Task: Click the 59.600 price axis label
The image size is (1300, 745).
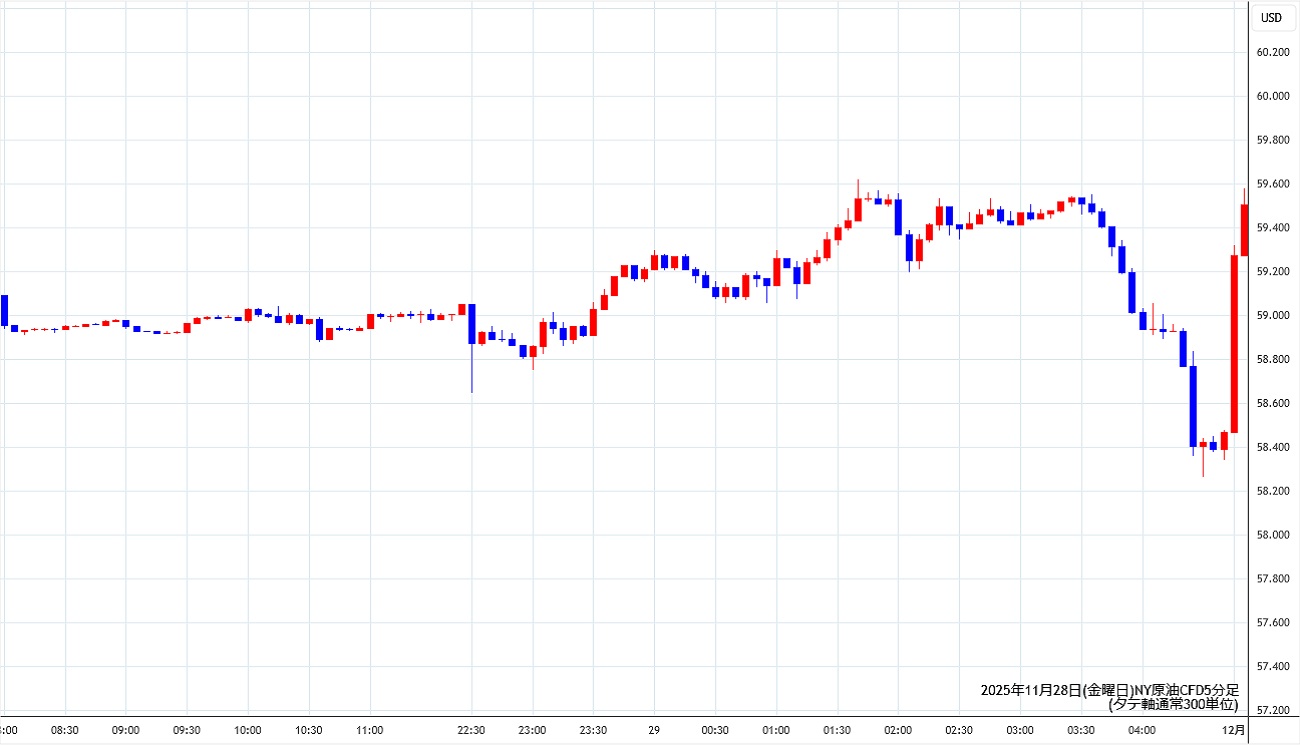Action: pyautogui.click(x=1272, y=184)
